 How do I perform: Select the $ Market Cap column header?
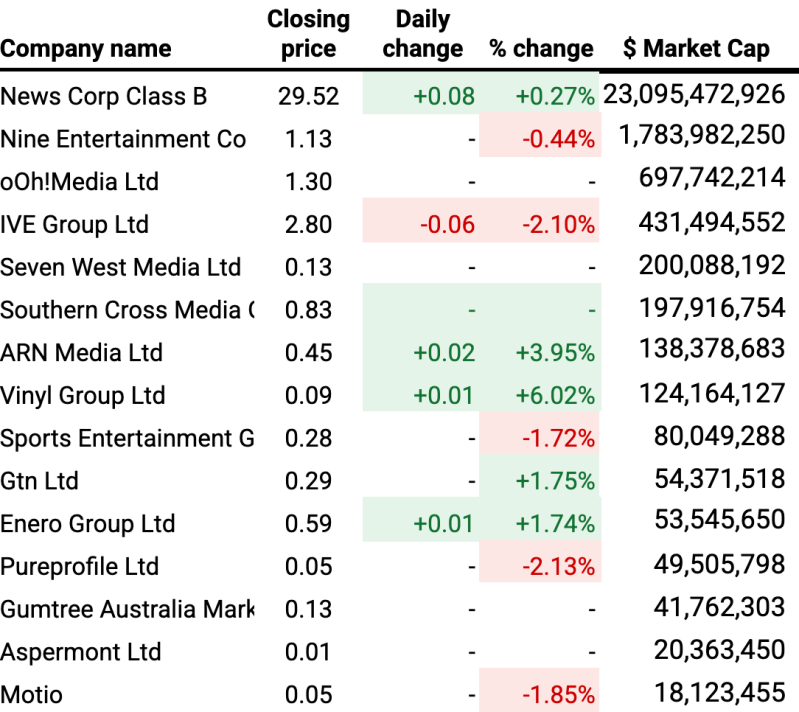pos(696,48)
